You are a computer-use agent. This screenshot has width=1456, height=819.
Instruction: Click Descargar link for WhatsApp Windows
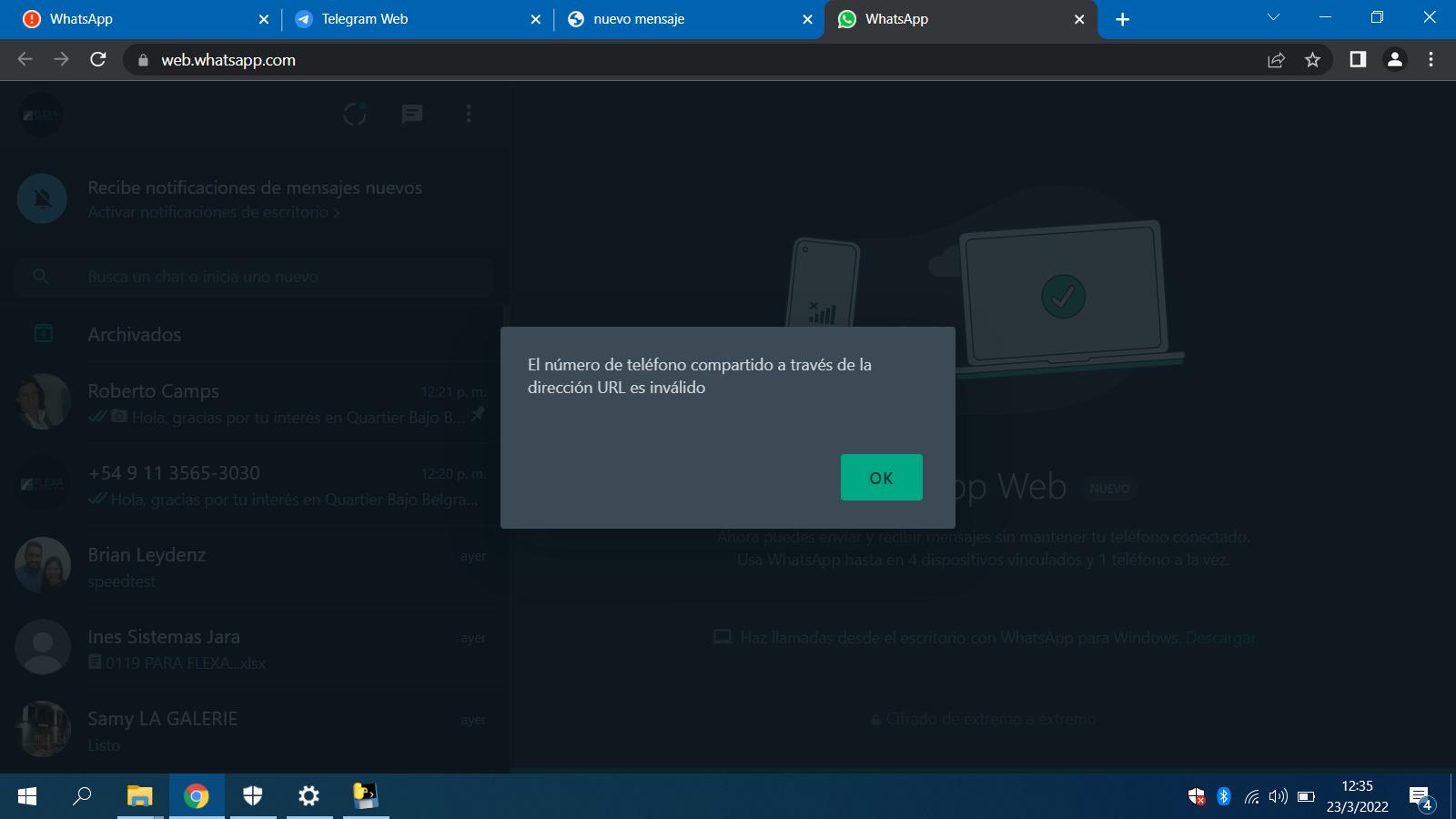point(1220,638)
